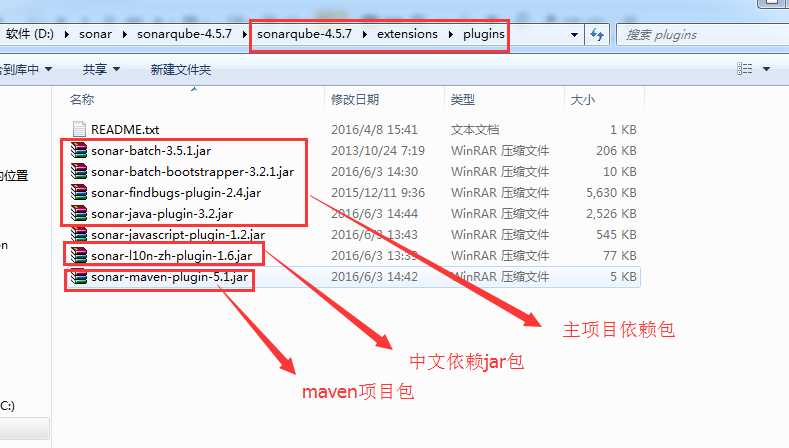This screenshot has height=448, width=789.
Task: Click date 2016/6/3 14:30
Action: tap(374, 172)
